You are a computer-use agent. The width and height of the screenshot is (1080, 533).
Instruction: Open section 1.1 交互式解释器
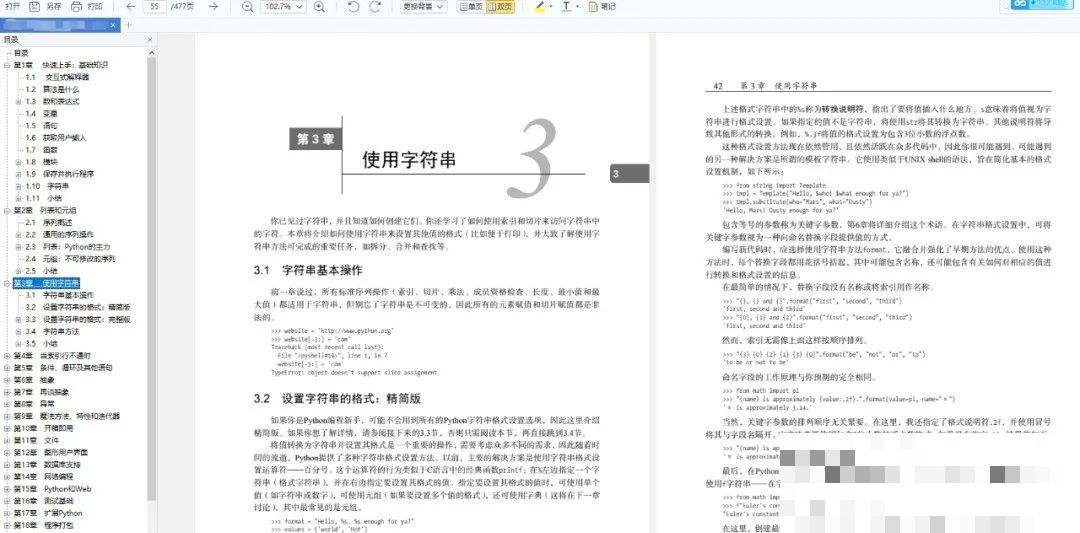(57, 77)
